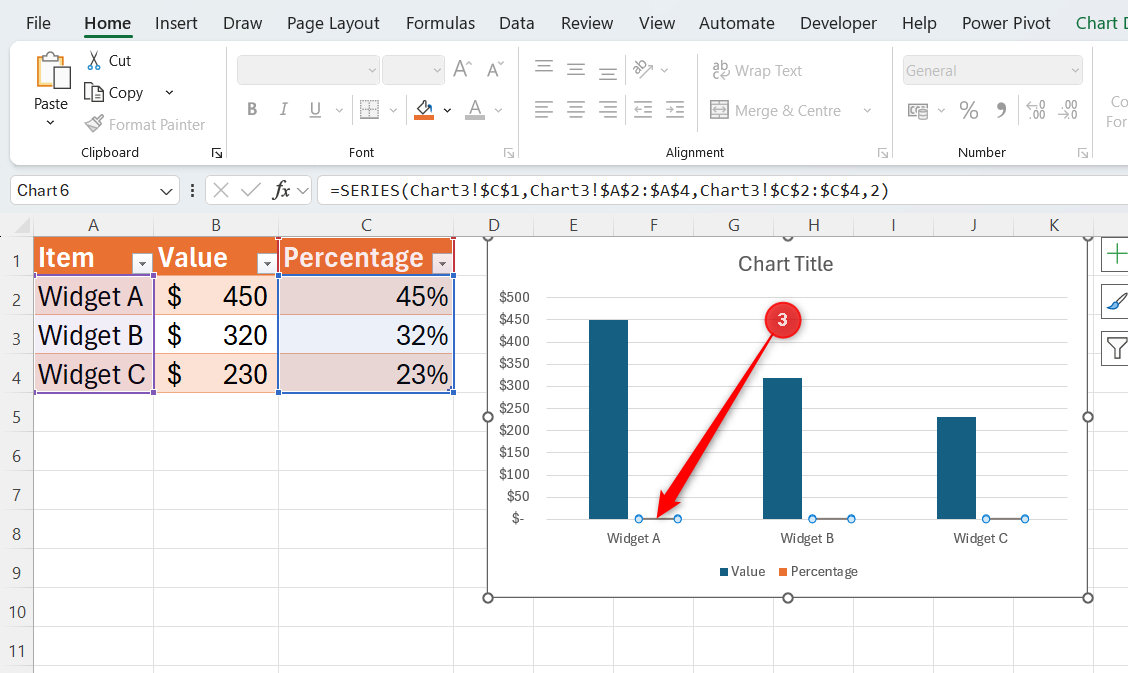Screen dimensions: 1128x673
Task: Click the Percentage legend entry
Action: click(x=818, y=572)
